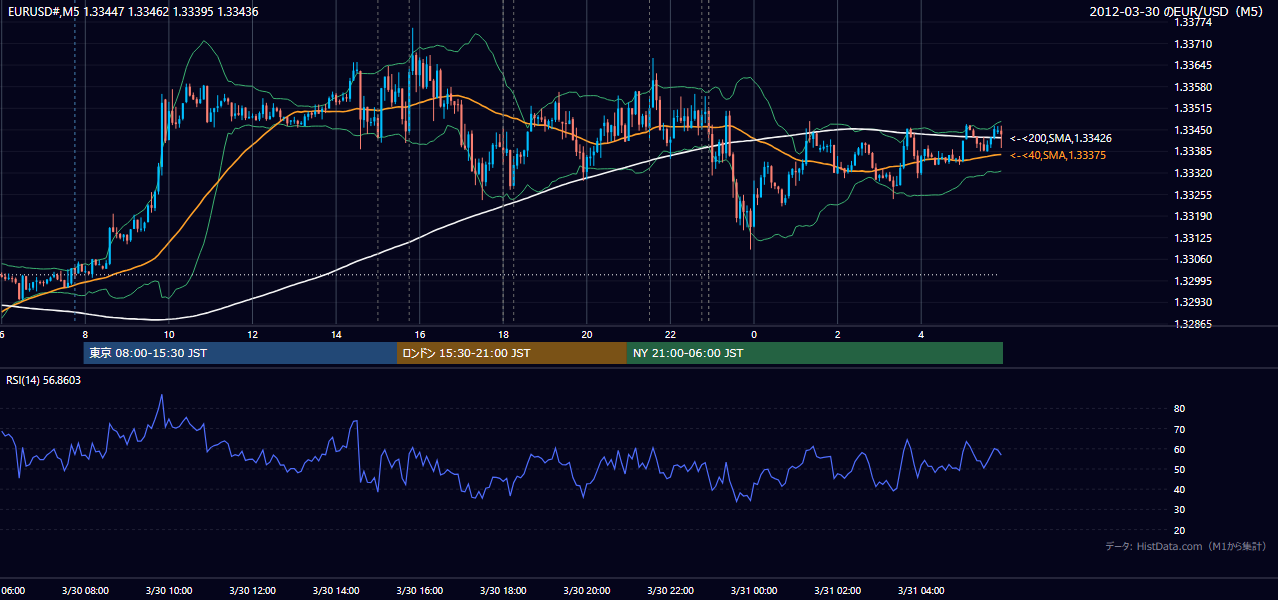Click the 3/30 20:00 time label
This screenshot has width=1278, height=600.
pyautogui.click(x=587, y=591)
